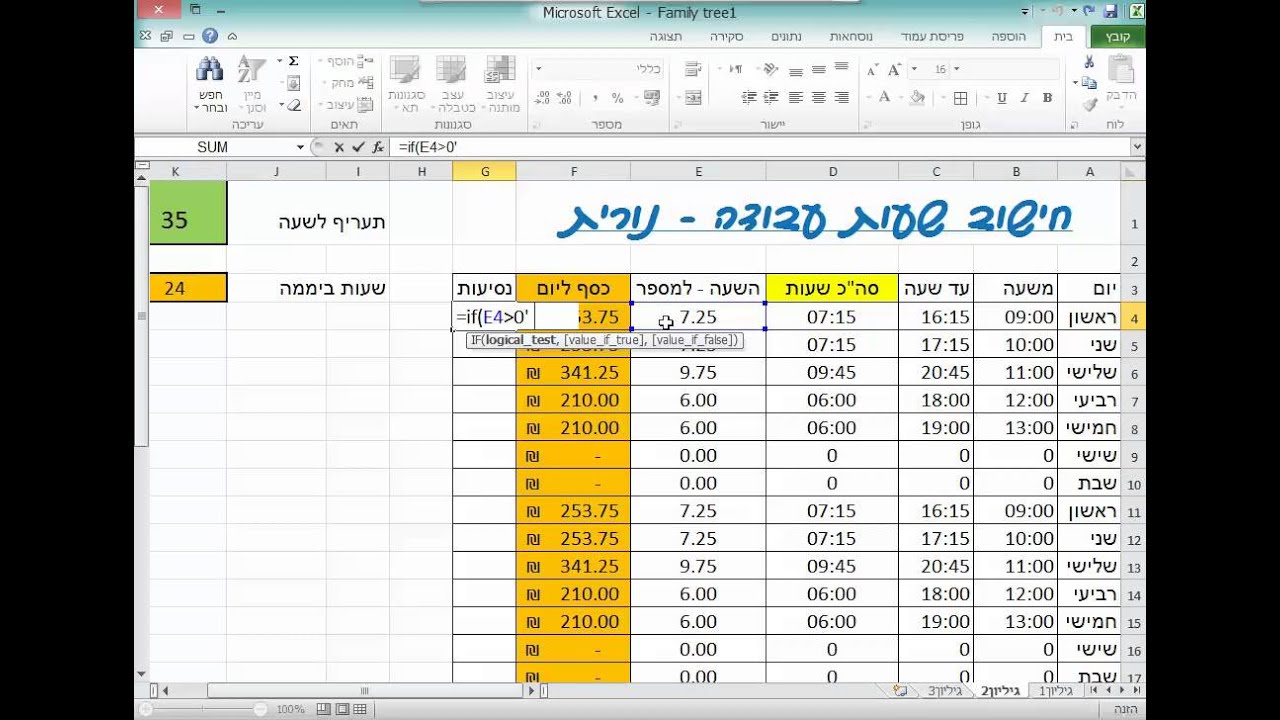The height and width of the screenshot is (720, 1280).
Task: Cancel formula entry with X icon
Action: [x=340, y=147]
